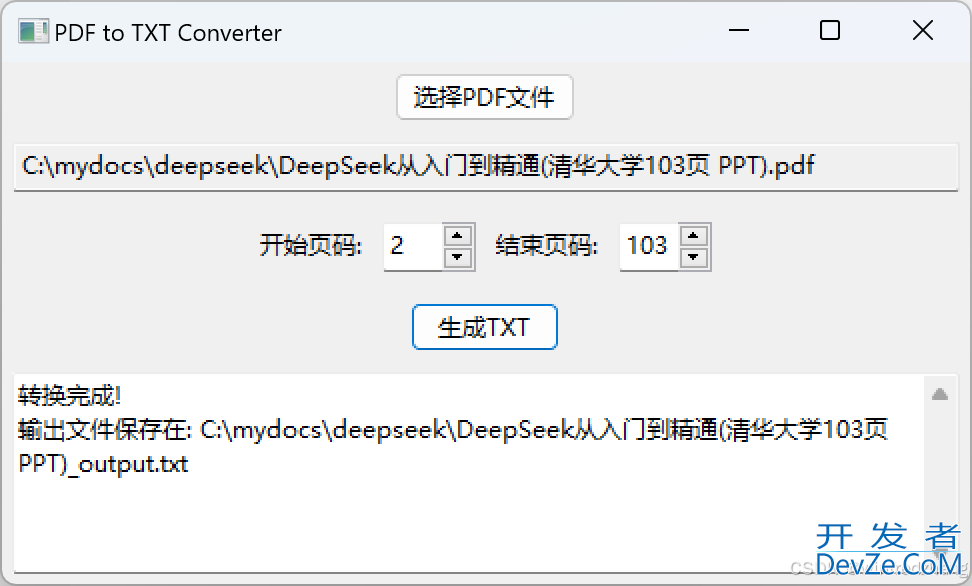
Task: Click the 选择PDF文件 button
Action: pyautogui.click(x=484, y=97)
